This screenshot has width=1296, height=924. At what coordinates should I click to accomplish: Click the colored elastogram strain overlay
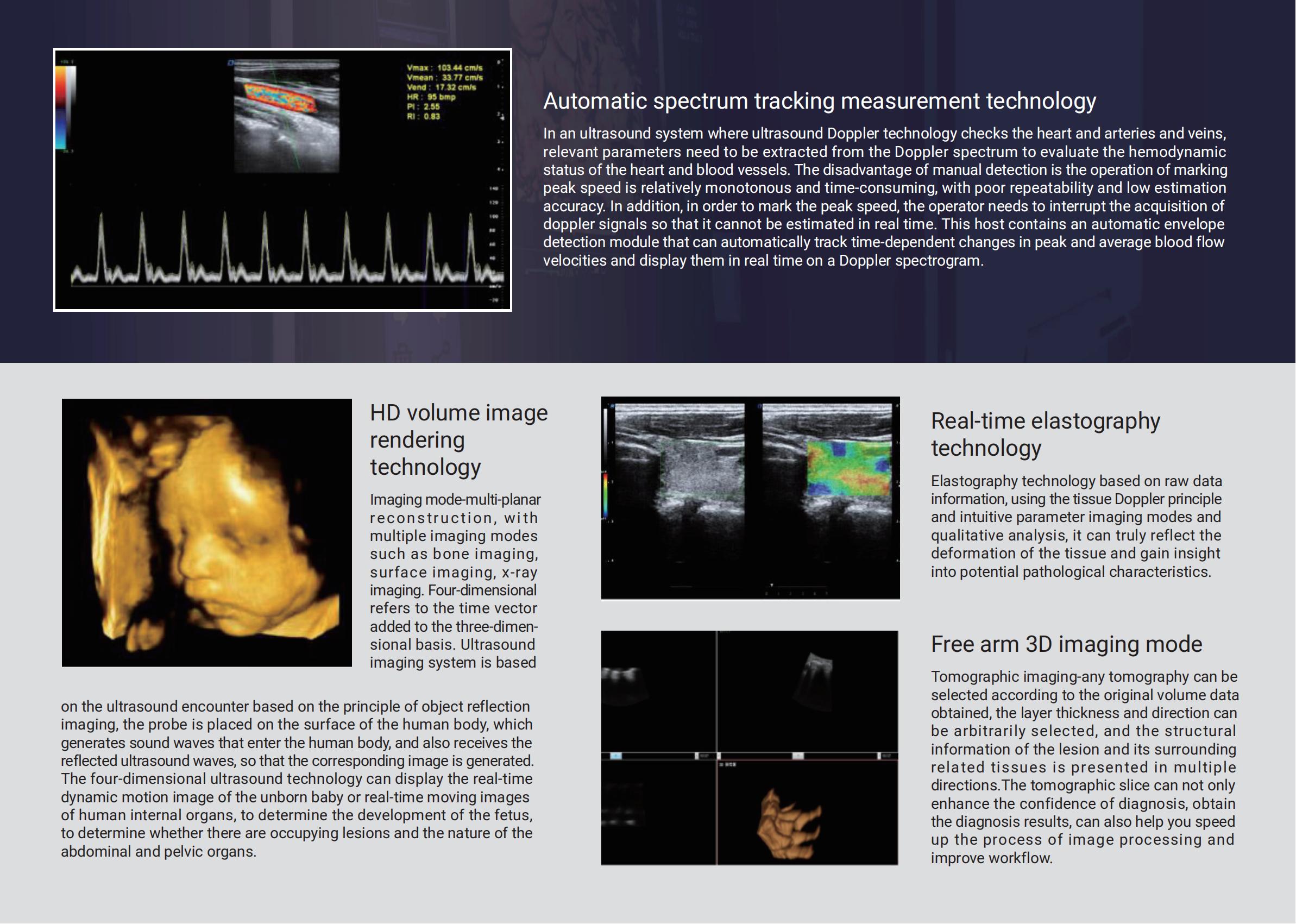pos(849,468)
